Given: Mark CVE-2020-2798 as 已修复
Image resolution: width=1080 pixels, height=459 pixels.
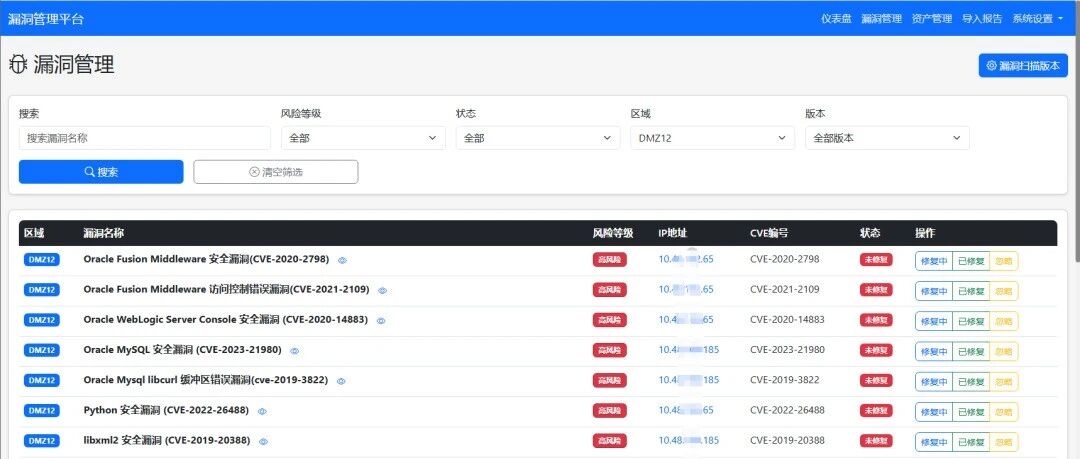Looking at the screenshot, I should click(971, 261).
